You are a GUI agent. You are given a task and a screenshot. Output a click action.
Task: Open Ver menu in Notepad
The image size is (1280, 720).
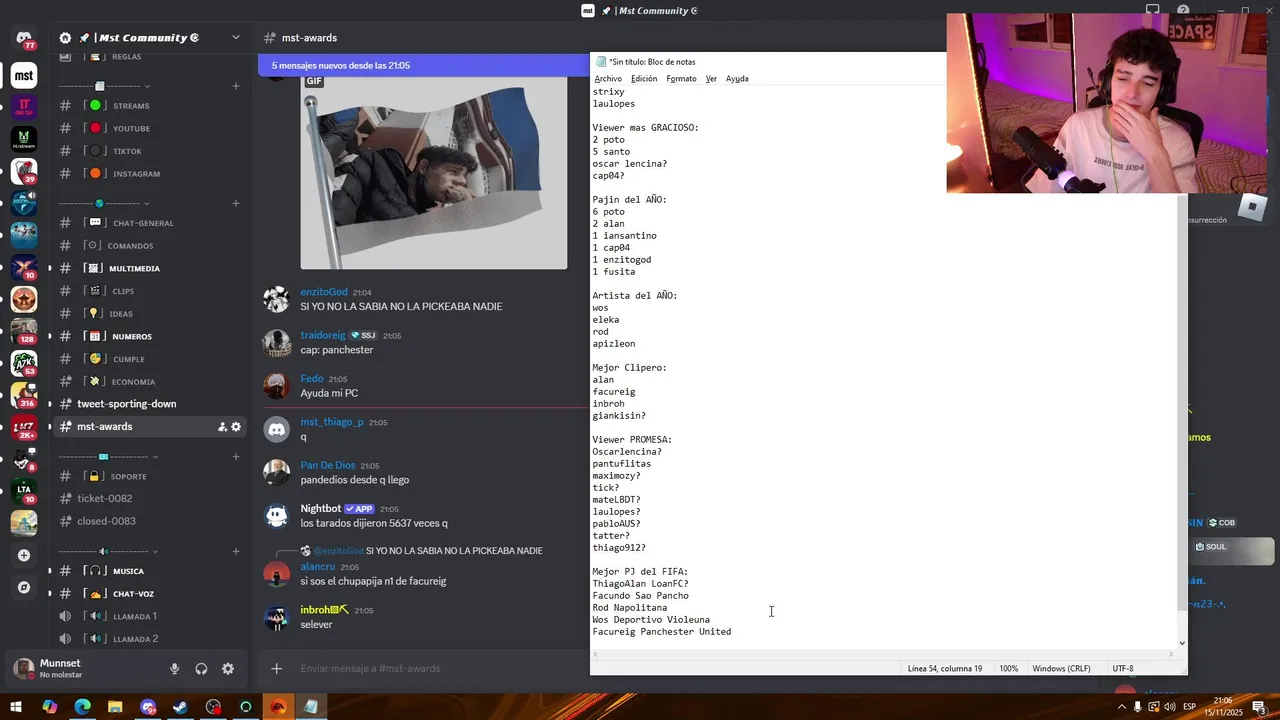tap(711, 78)
